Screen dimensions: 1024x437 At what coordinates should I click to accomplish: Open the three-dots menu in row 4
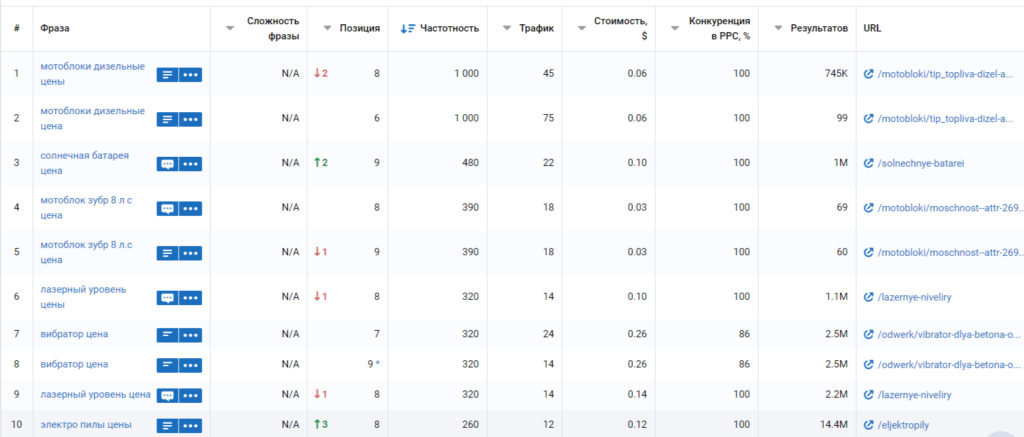click(x=190, y=209)
